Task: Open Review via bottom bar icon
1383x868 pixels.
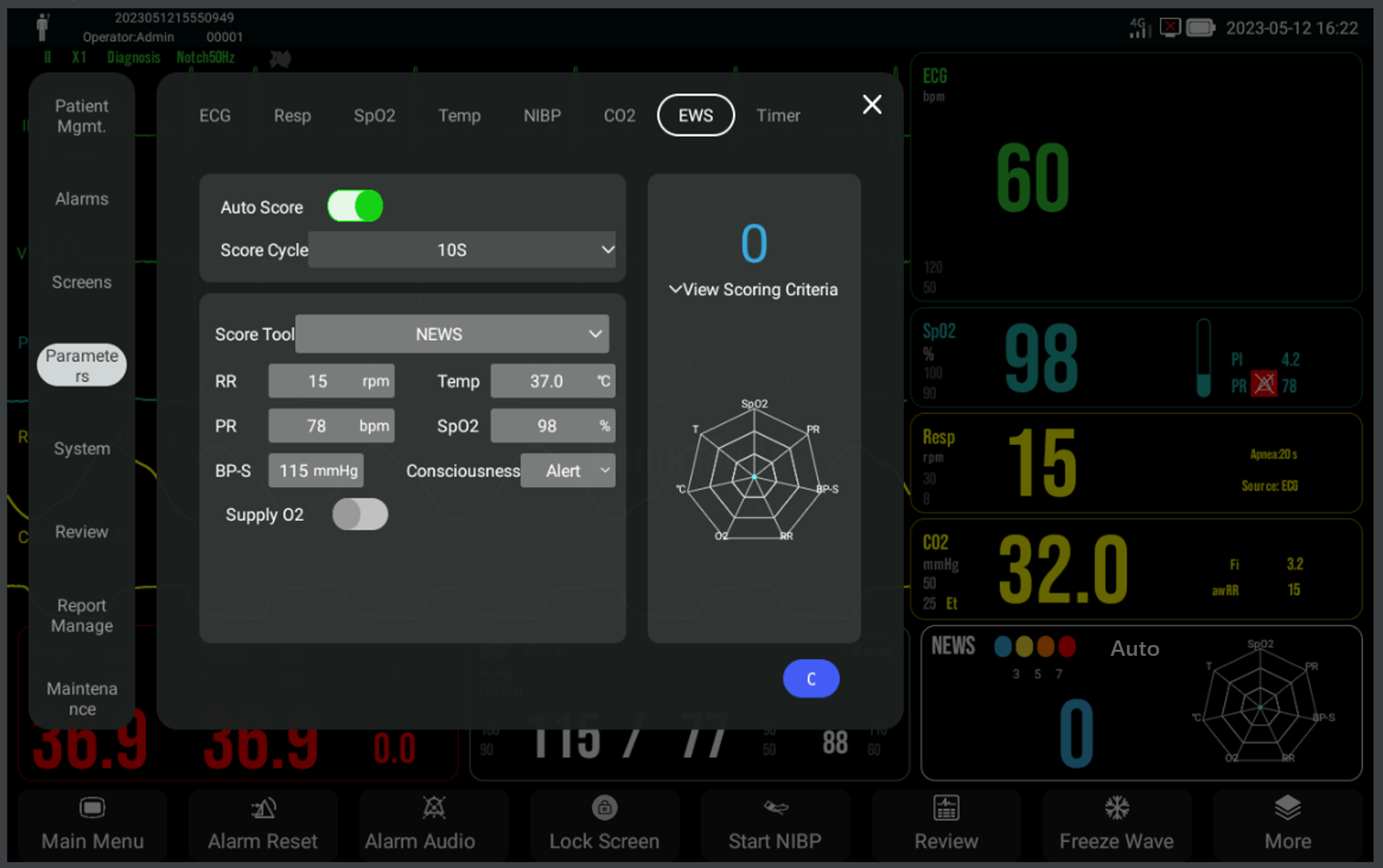Action: pyautogui.click(x=946, y=808)
